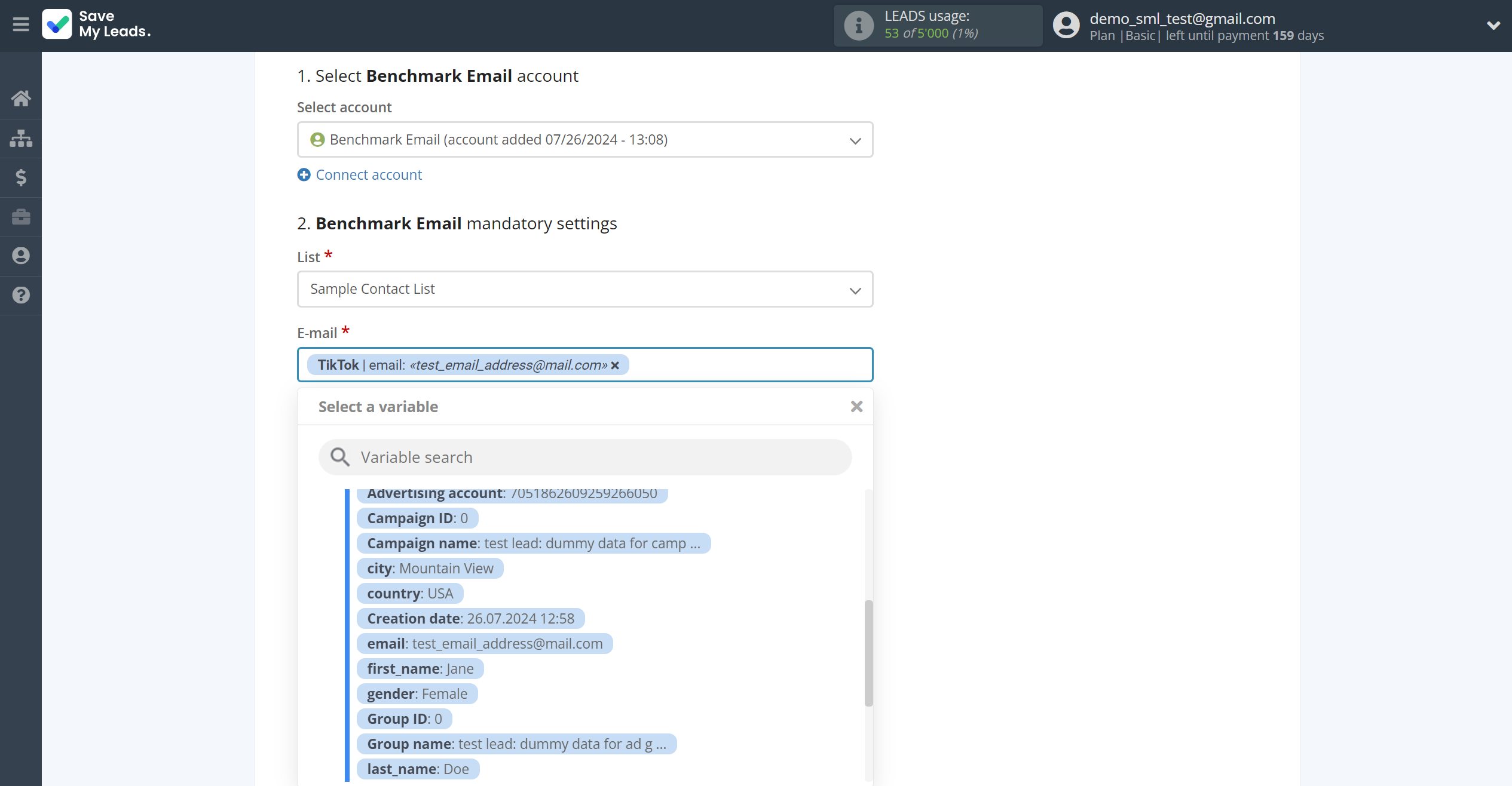Select the country: USA variable
Image resolution: width=1512 pixels, height=786 pixels.
(x=410, y=594)
